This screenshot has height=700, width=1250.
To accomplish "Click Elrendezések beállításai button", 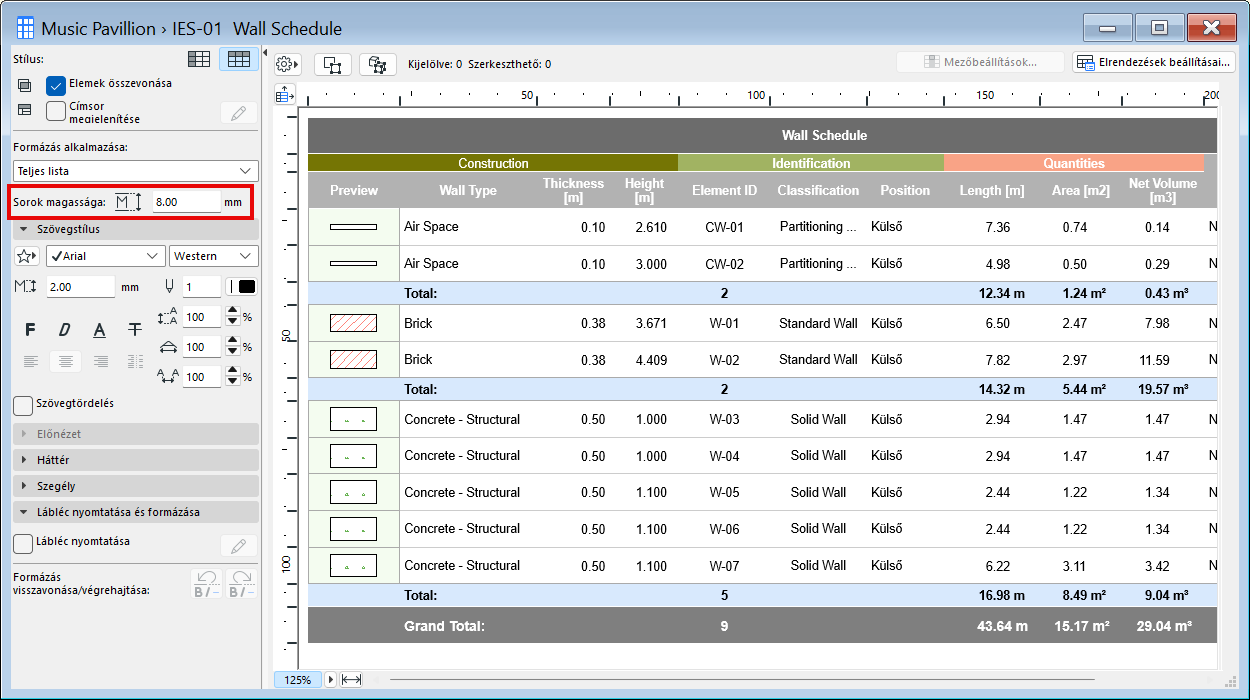I will coord(1154,62).
